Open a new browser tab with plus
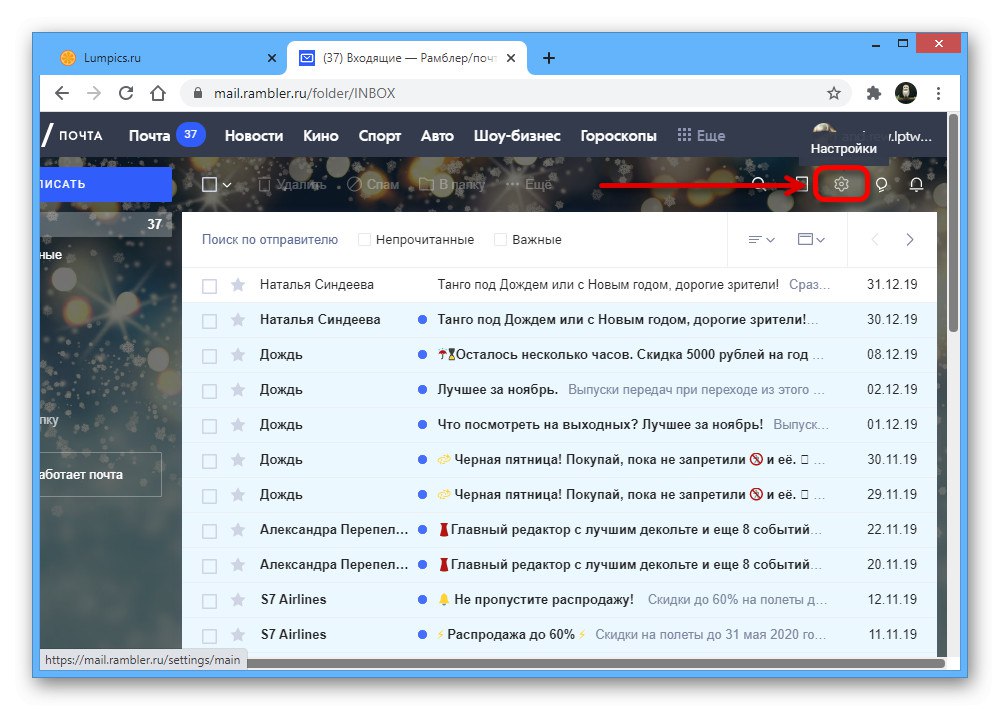Image resolution: width=1000 pixels, height=710 pixels. 548,58
